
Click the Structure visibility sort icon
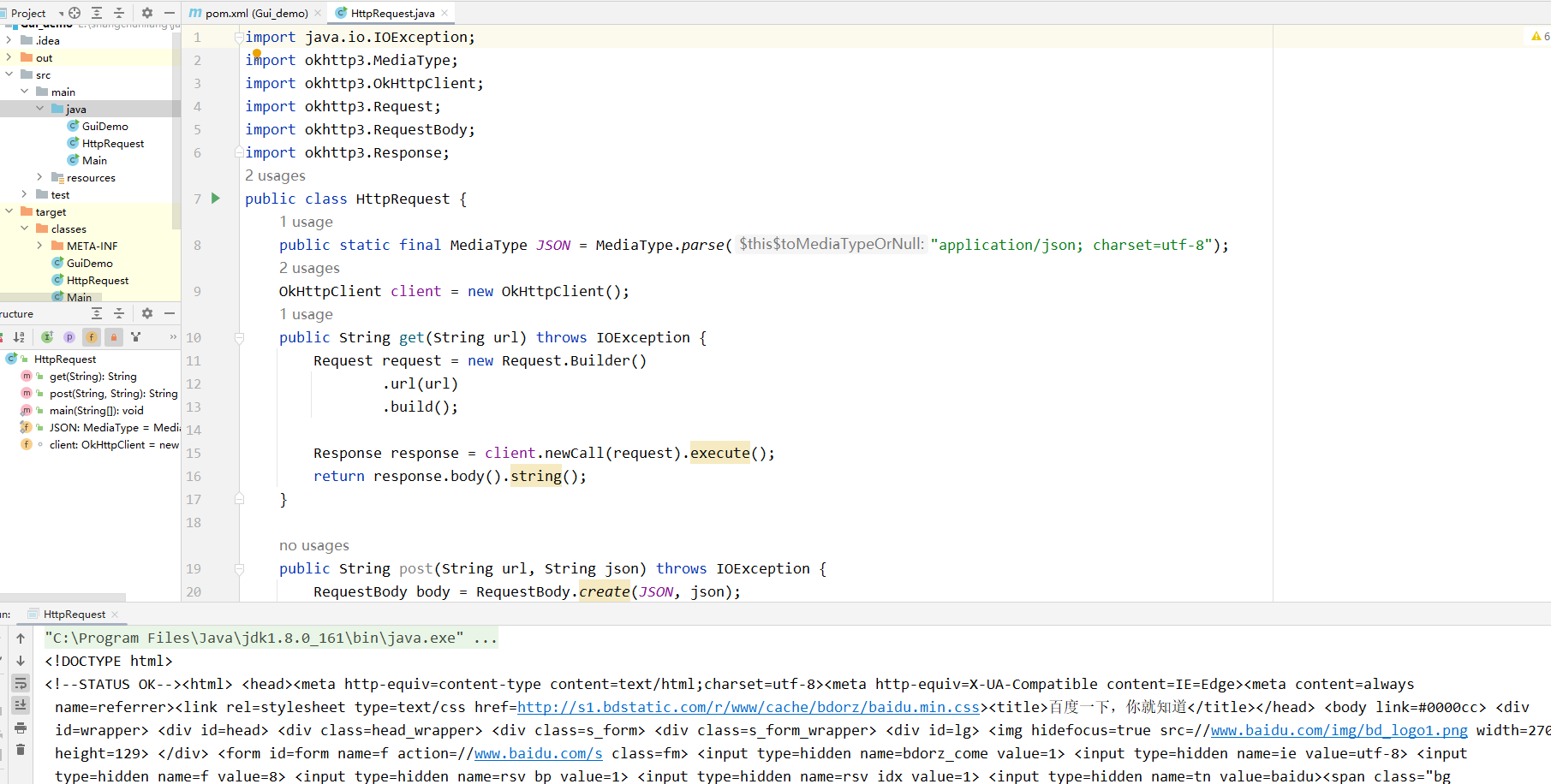tap(3, 337)
